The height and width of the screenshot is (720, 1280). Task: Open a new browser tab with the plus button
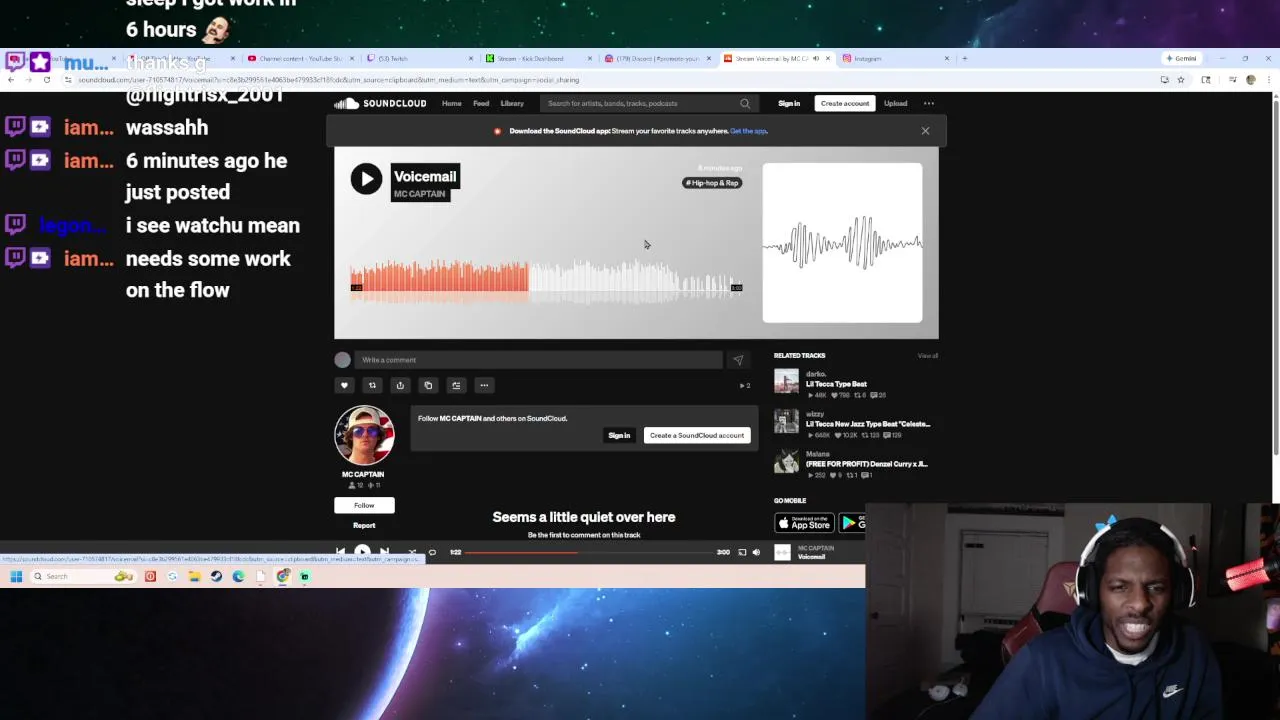[x=964, y=58]
